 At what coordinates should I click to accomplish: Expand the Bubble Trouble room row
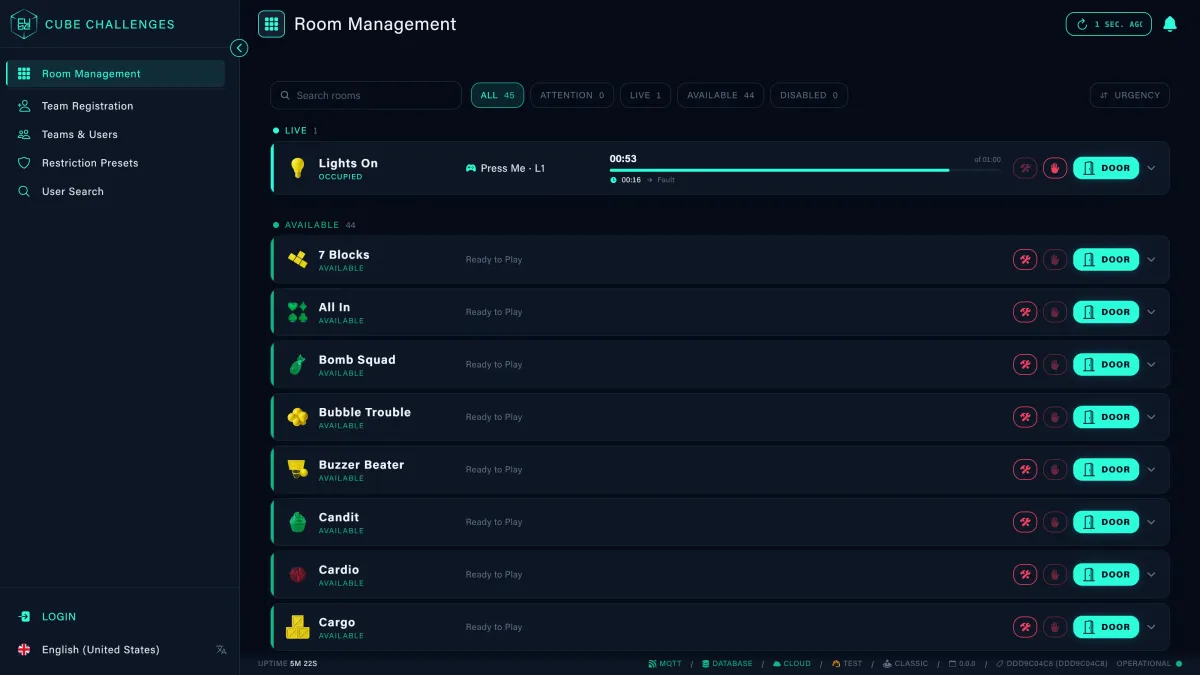pos(1151,417)
